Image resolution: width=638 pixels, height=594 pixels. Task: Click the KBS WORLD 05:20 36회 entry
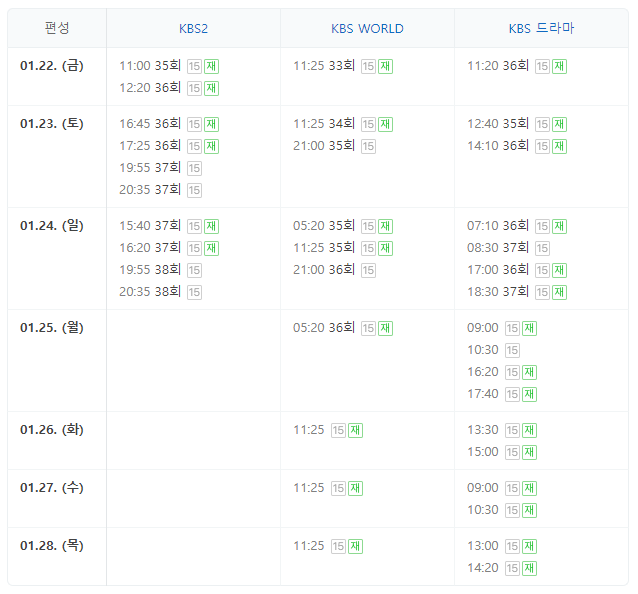324,328
